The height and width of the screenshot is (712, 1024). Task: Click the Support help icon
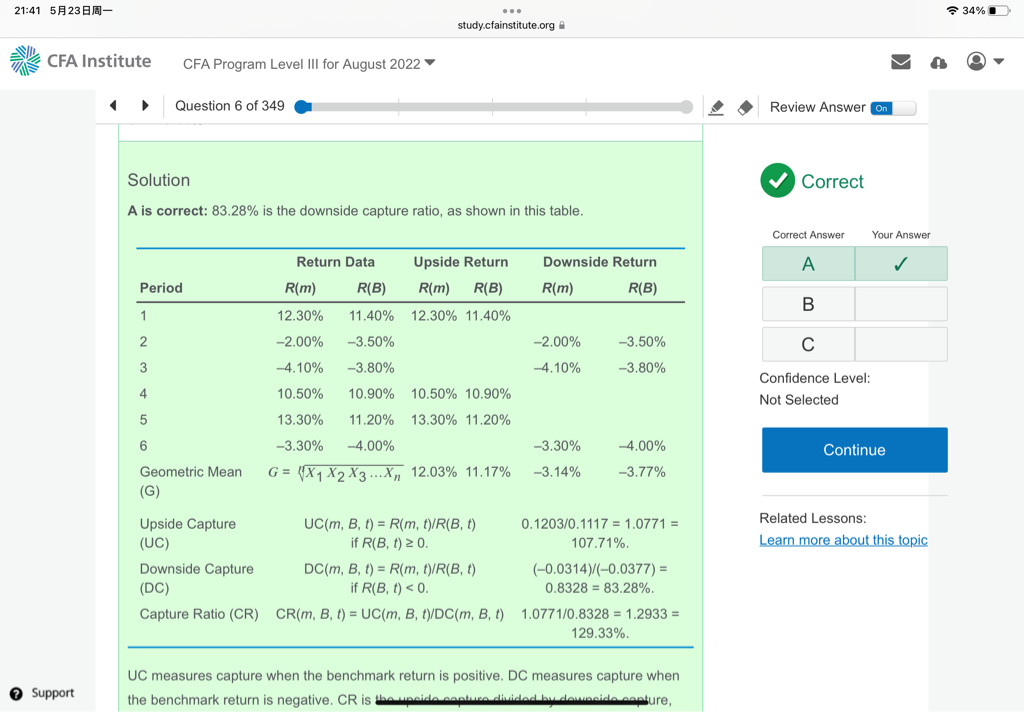click(x=16, y=693)
